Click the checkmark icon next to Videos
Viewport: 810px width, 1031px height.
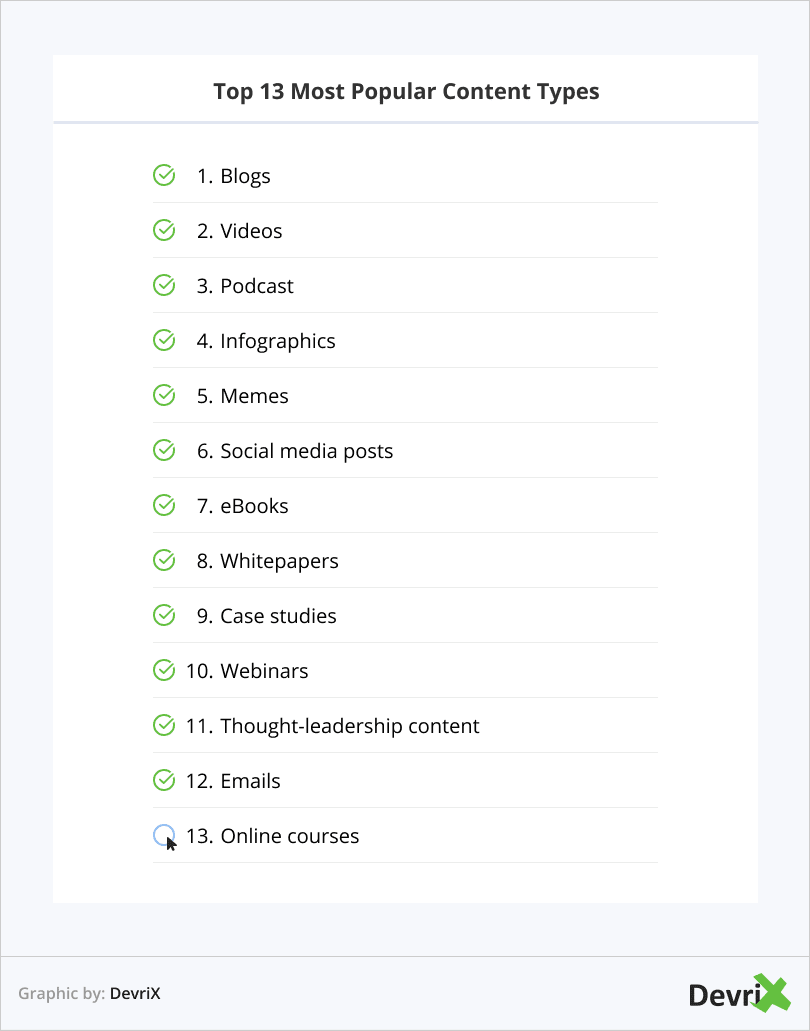click(164, 231)
